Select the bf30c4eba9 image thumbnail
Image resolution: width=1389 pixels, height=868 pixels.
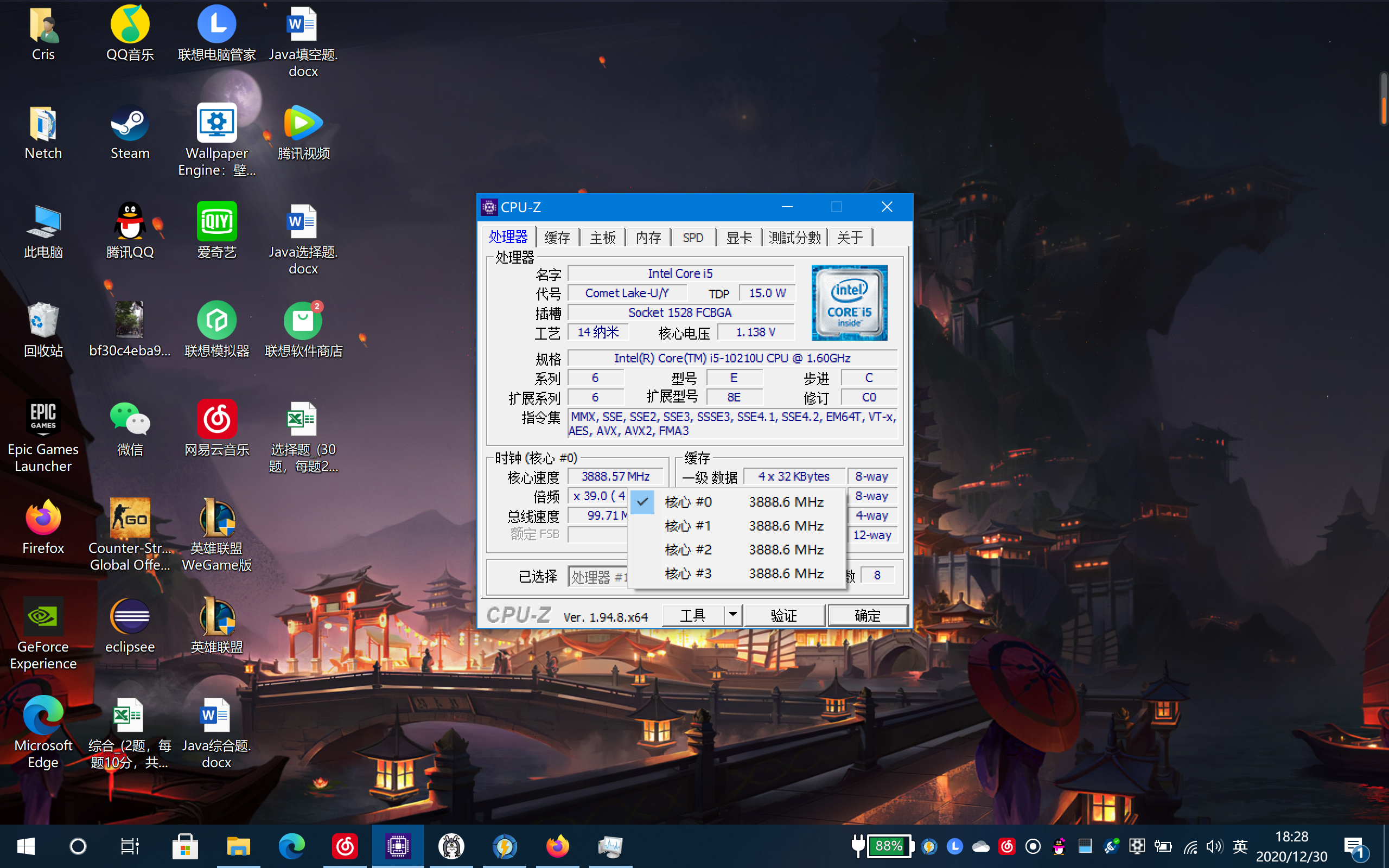pos(130,320)
